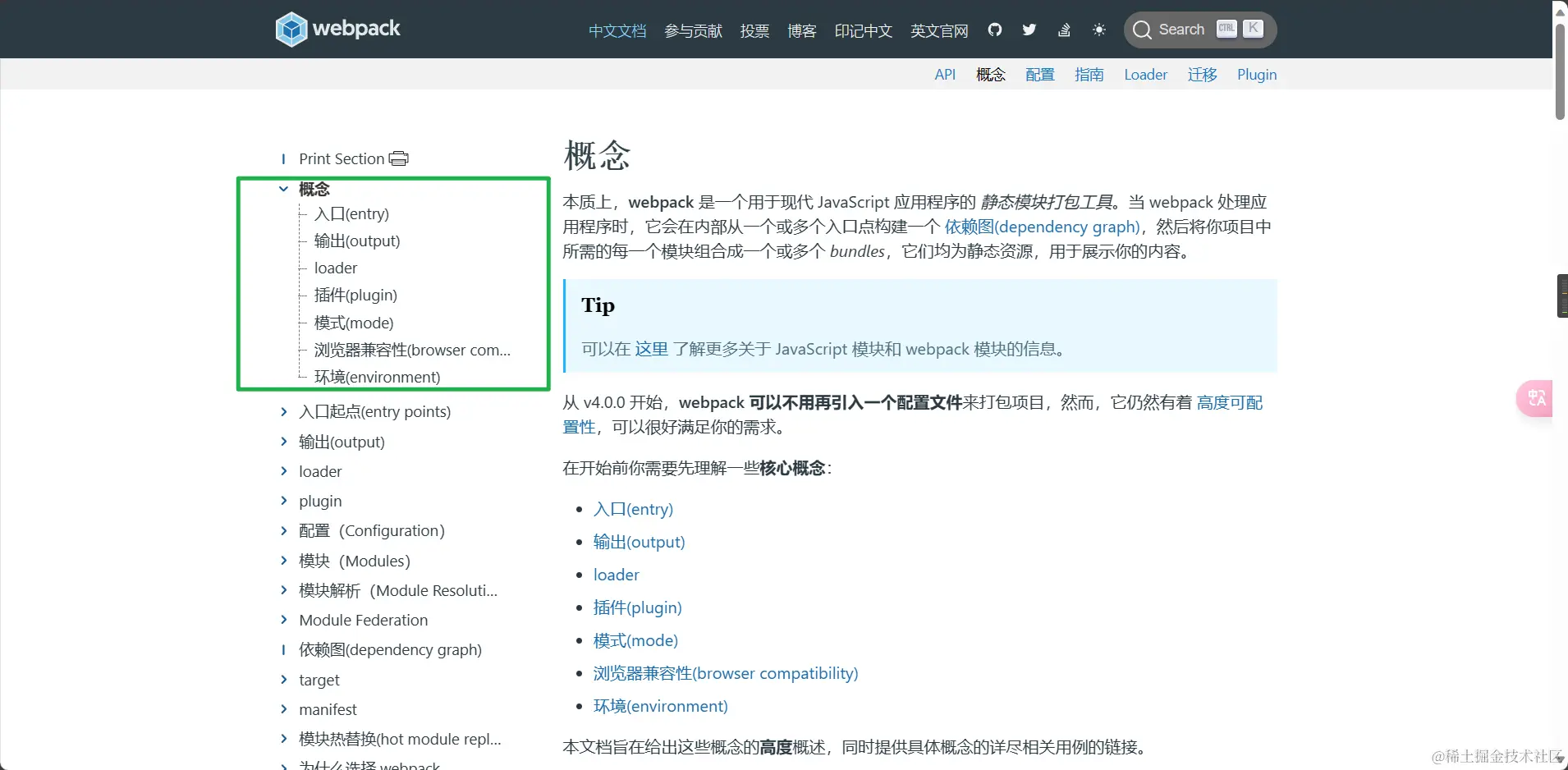This screenshot has height=770, width=1568.
Task: Open 英文官网 in the top navigation
Action: click(939, 30)
